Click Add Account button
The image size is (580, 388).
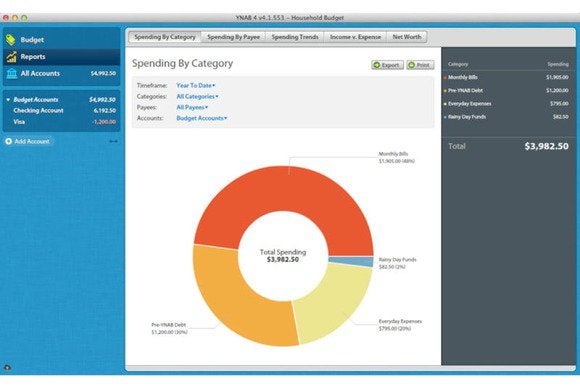click(x=28, y=141)
